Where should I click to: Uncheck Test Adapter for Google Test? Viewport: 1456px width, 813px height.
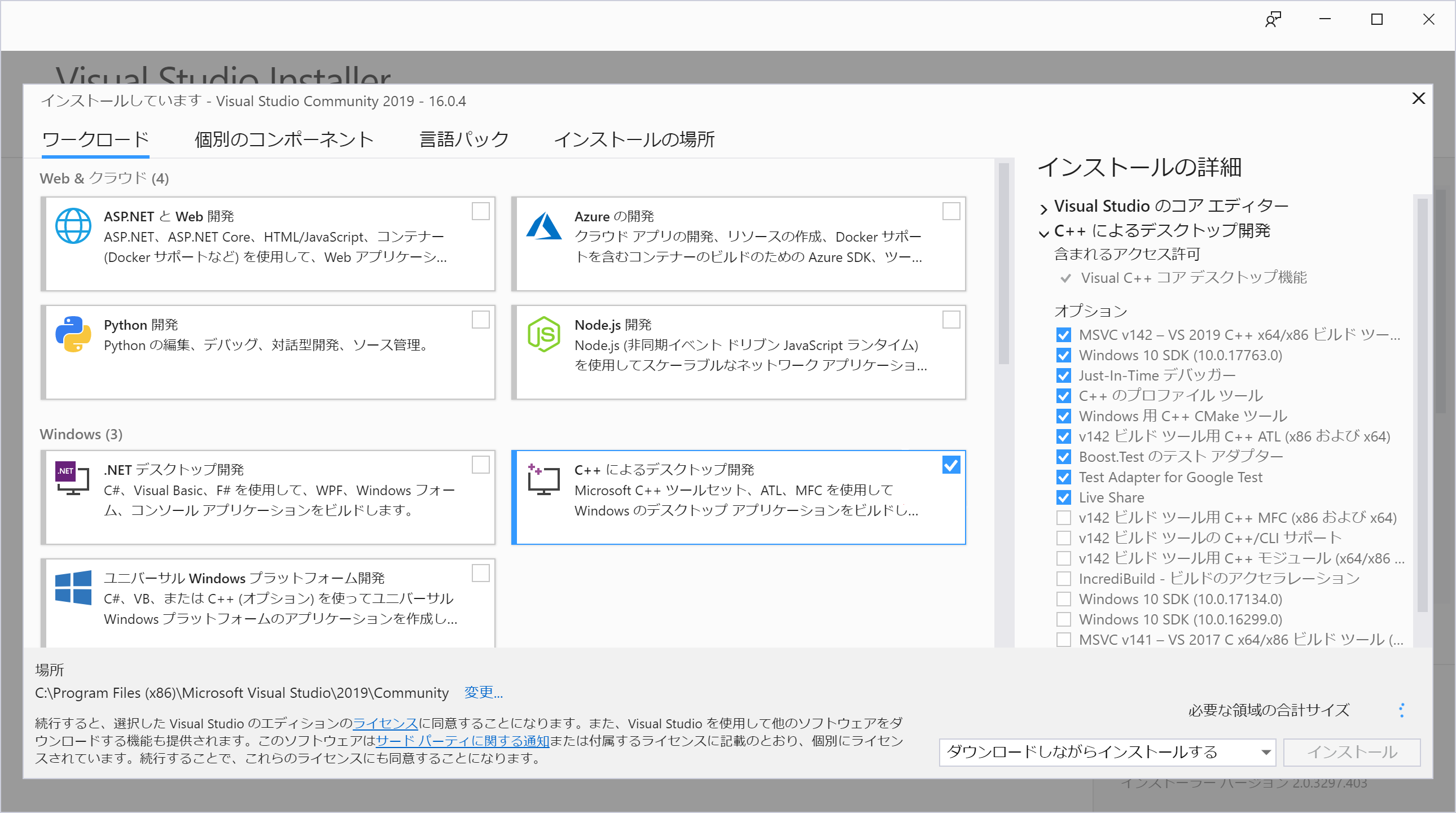(x=1063, y=477)
